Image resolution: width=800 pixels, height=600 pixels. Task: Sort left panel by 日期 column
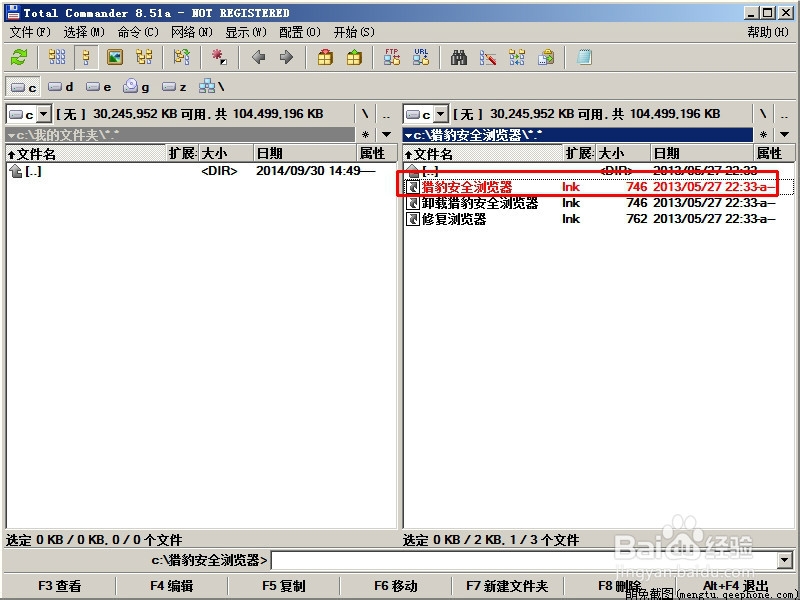[x=305, y=154]
